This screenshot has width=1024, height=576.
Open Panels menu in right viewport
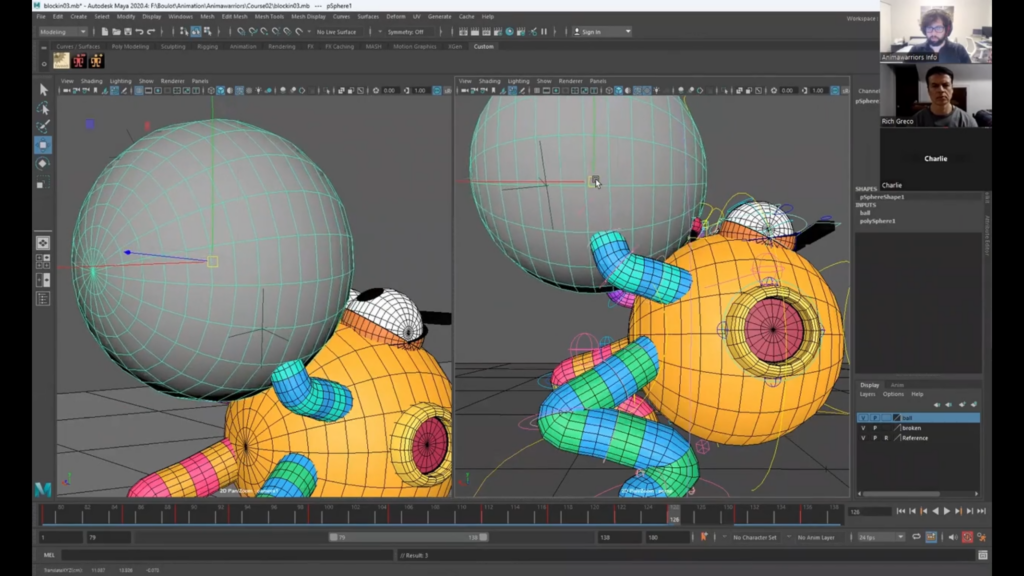point(598,81)
